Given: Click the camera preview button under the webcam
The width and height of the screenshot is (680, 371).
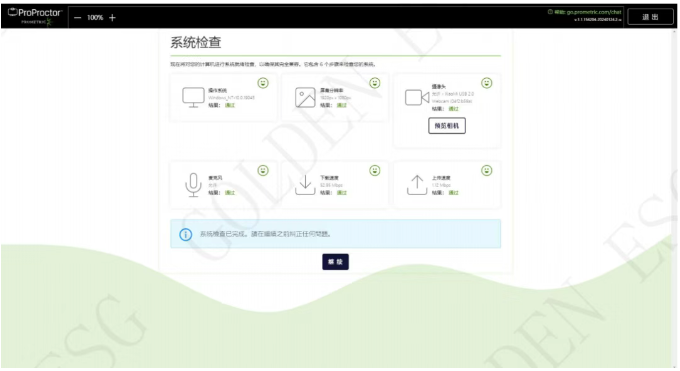Looking at the screenshot, I should 447,126.
